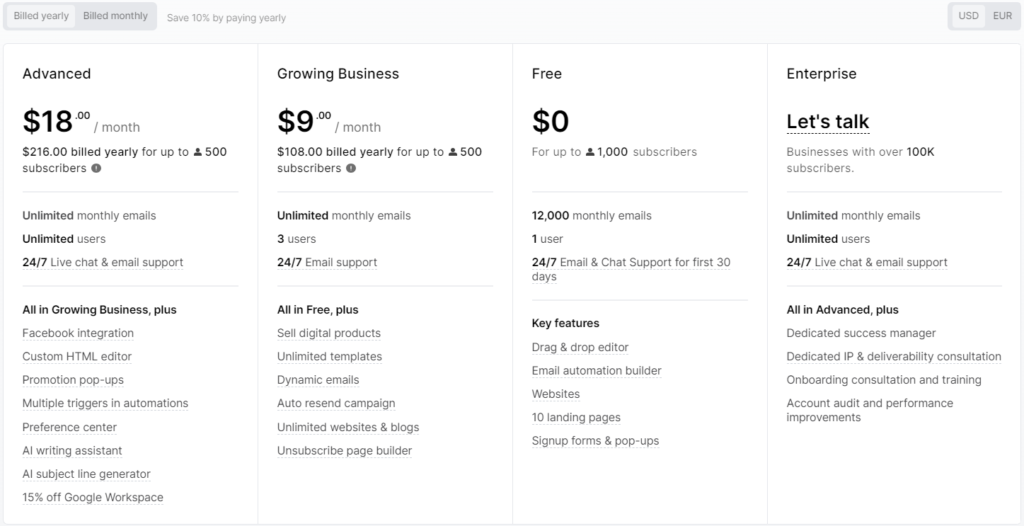
Task: Click person icon beside 500 in Growing Business
Action: coord(453,152)
